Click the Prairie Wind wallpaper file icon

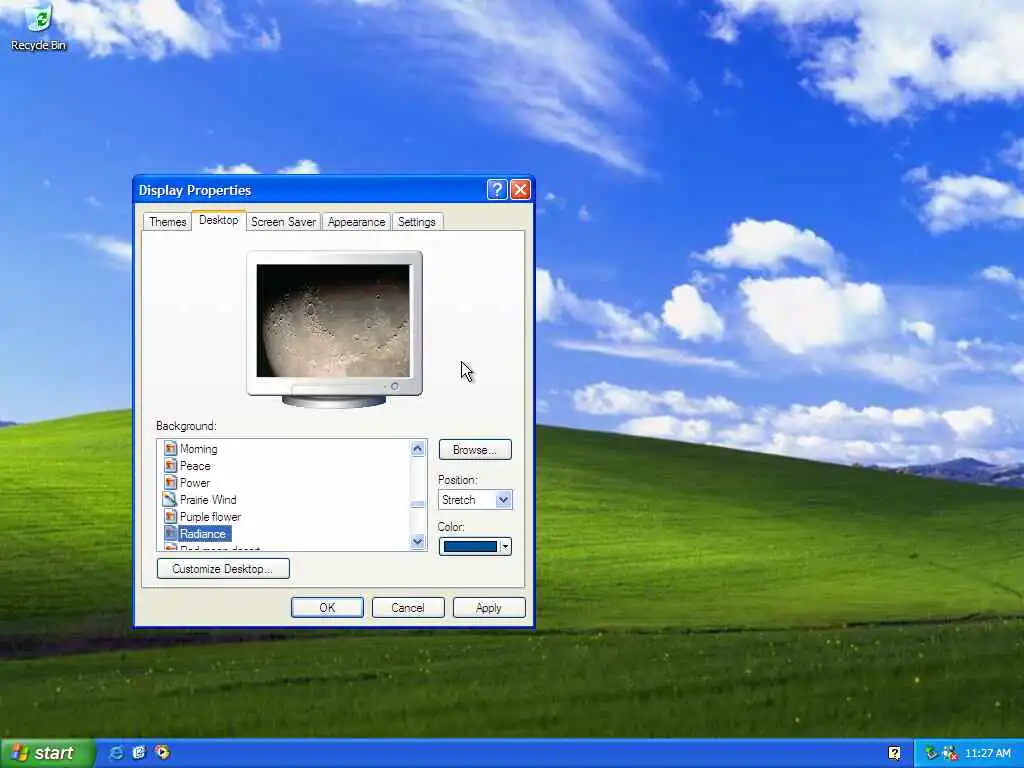(x=170, y=499)
